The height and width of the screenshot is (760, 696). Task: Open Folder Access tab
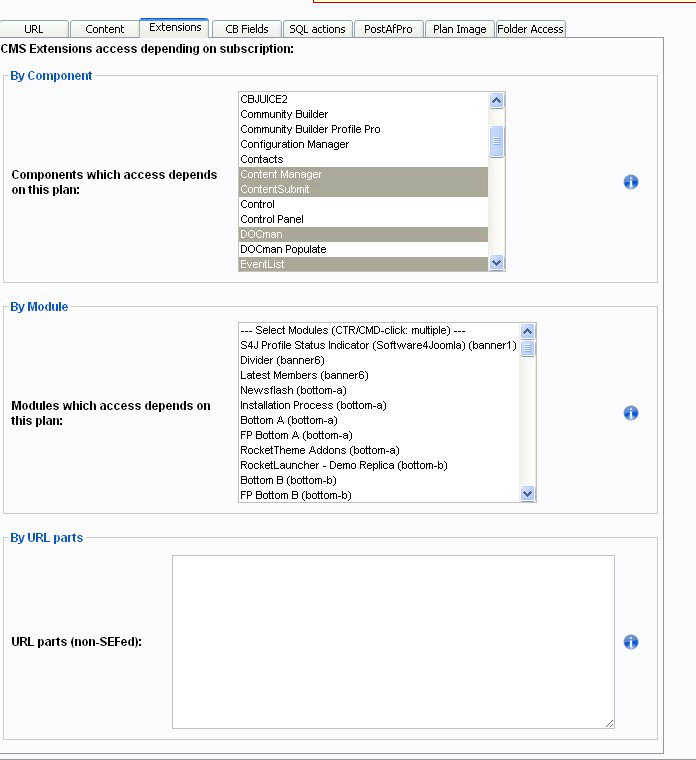point(531,29)
